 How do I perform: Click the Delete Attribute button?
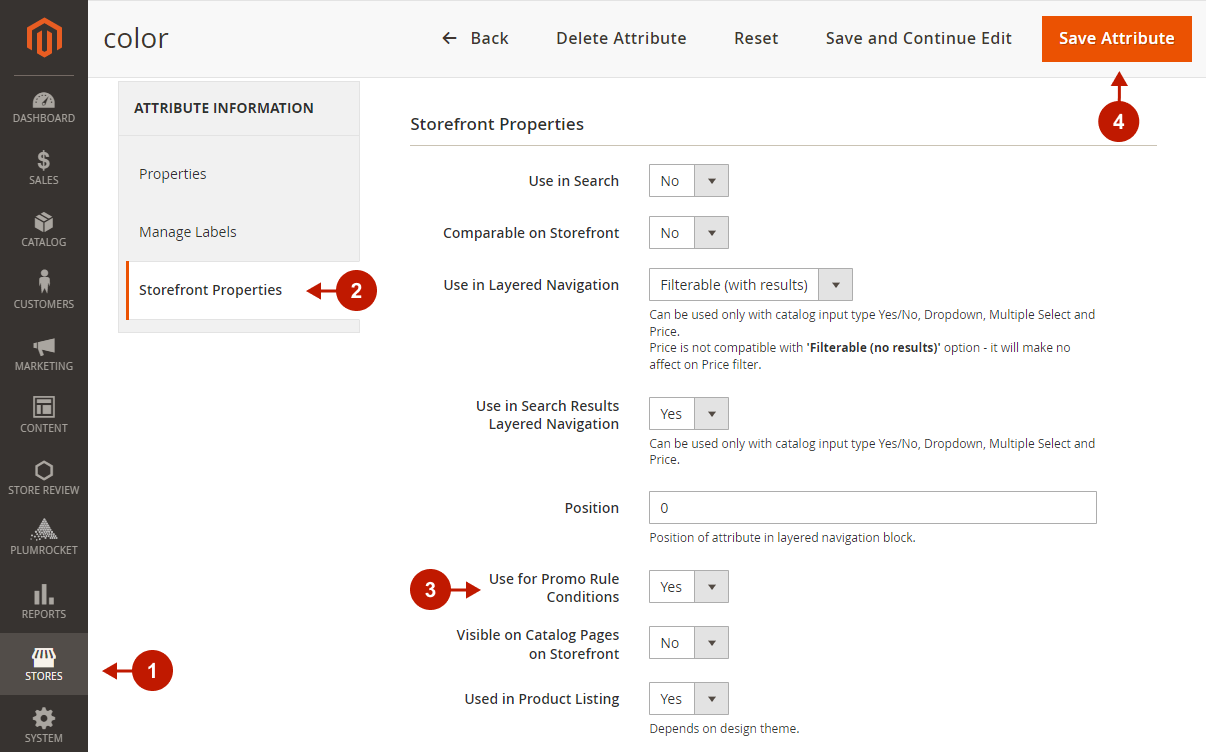click(621, 39)
